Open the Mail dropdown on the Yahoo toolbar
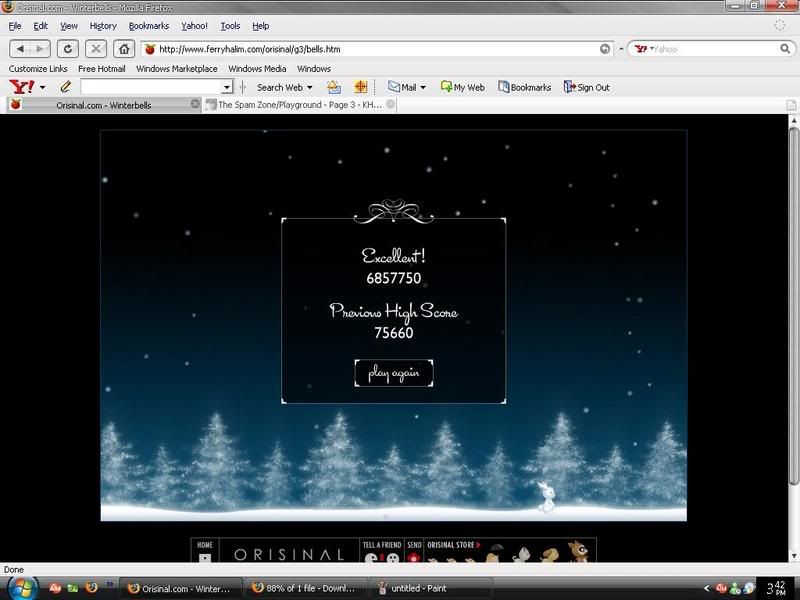Screen dimensions: 800x600 coord(422,88)
